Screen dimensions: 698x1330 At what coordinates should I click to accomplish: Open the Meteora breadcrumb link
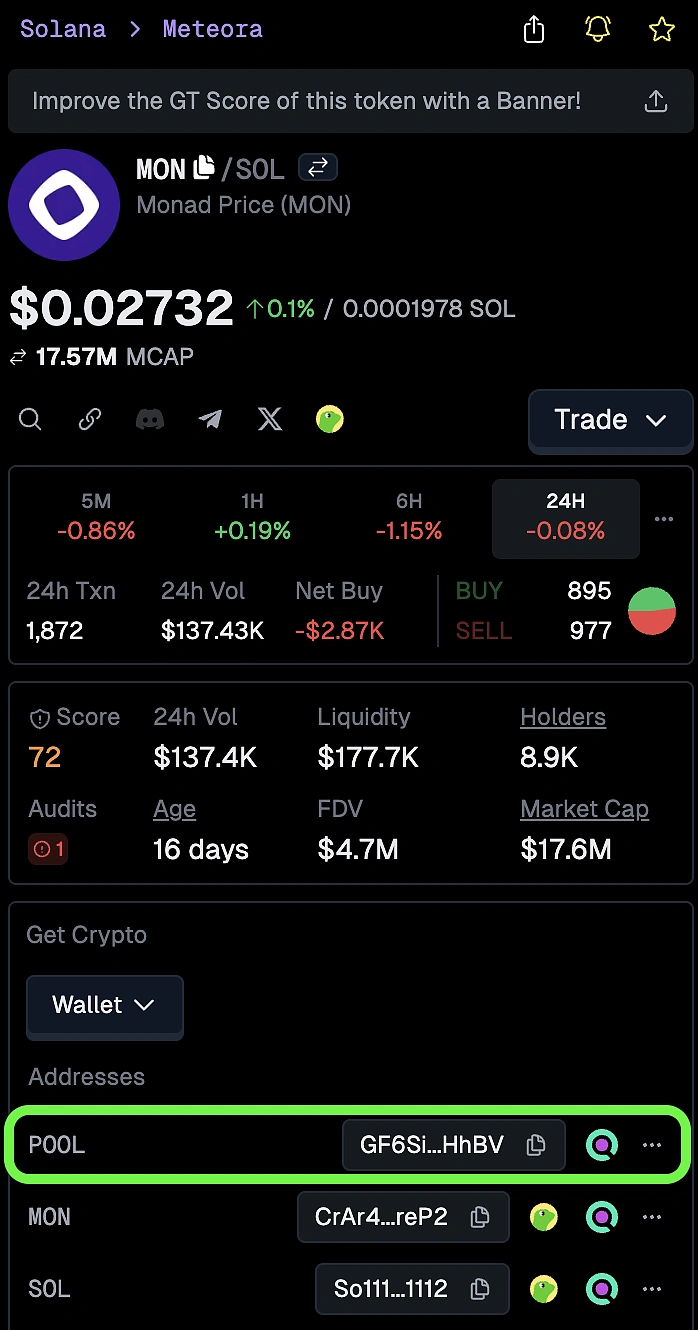[x=212, y=29]
